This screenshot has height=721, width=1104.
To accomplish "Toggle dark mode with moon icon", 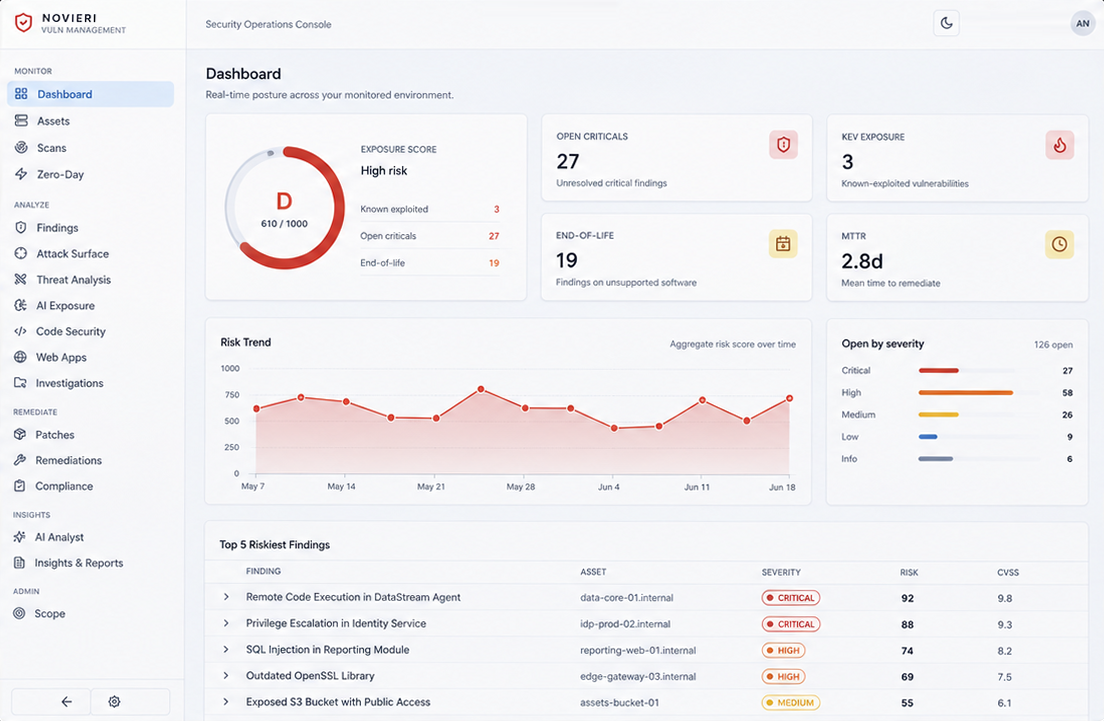I will point(946,23).
